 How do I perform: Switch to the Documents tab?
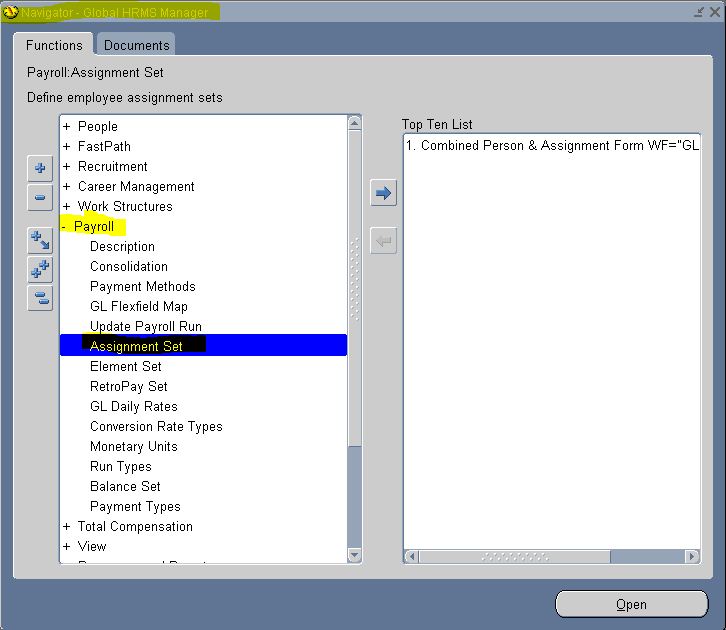coord(137,45)
